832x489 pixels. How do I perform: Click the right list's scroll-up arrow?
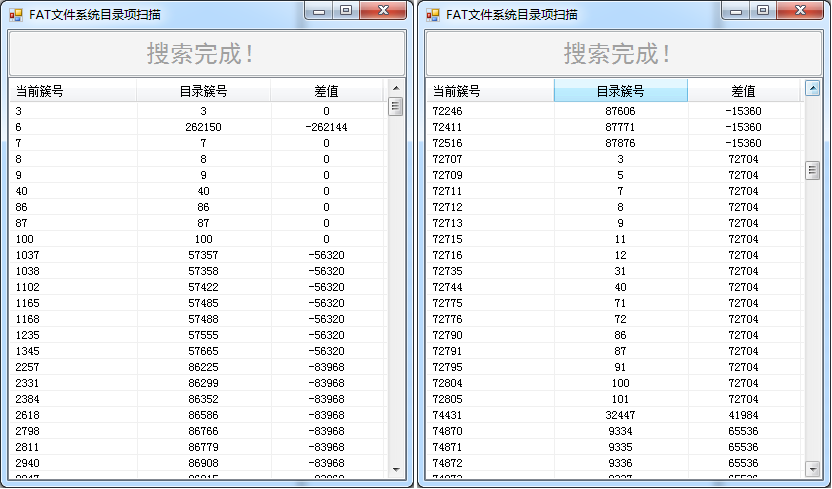812,90
